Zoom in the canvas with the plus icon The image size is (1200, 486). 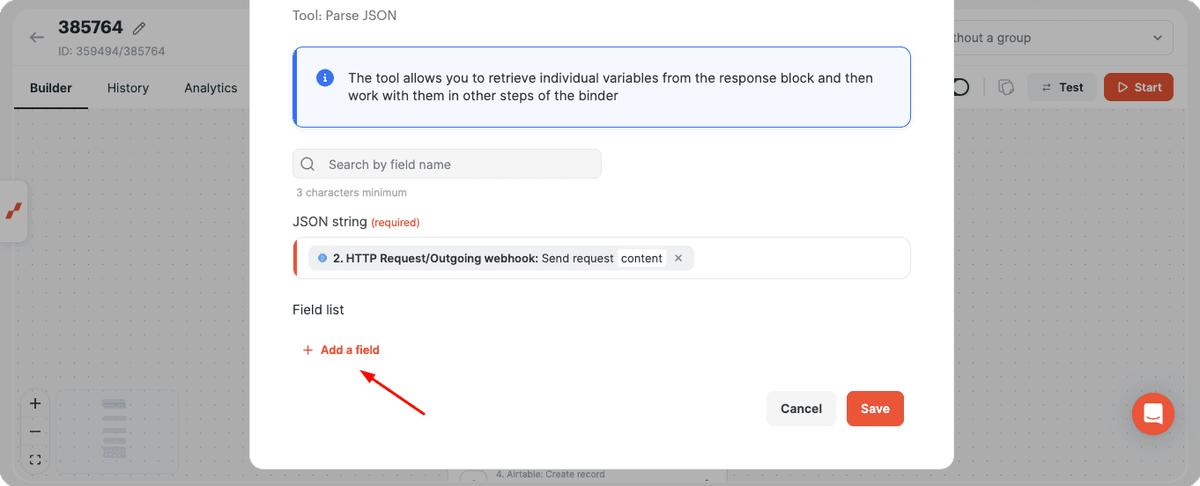point(35,404)
